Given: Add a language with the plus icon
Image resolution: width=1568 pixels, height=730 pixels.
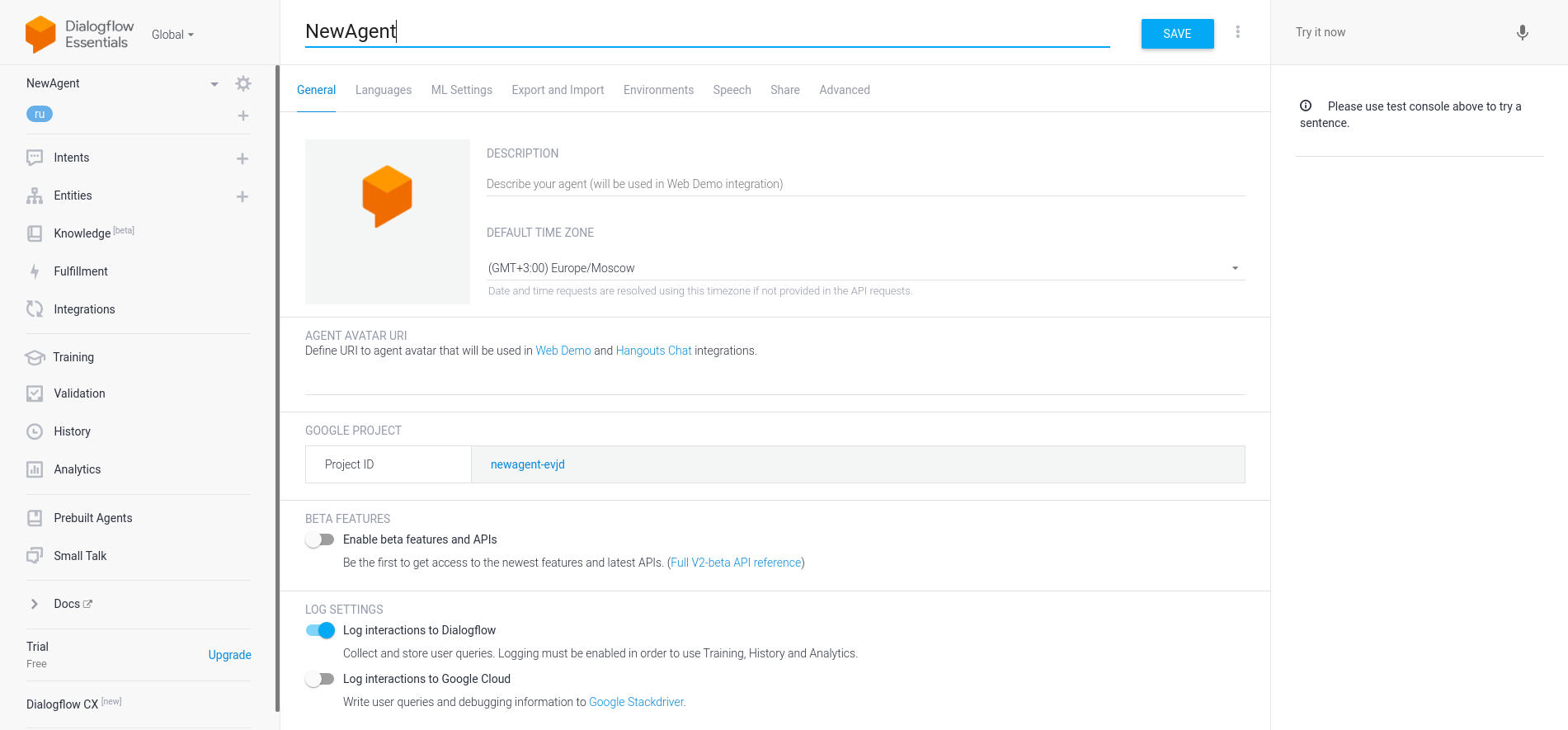Looking at the screenshot, I should [243, 115].
